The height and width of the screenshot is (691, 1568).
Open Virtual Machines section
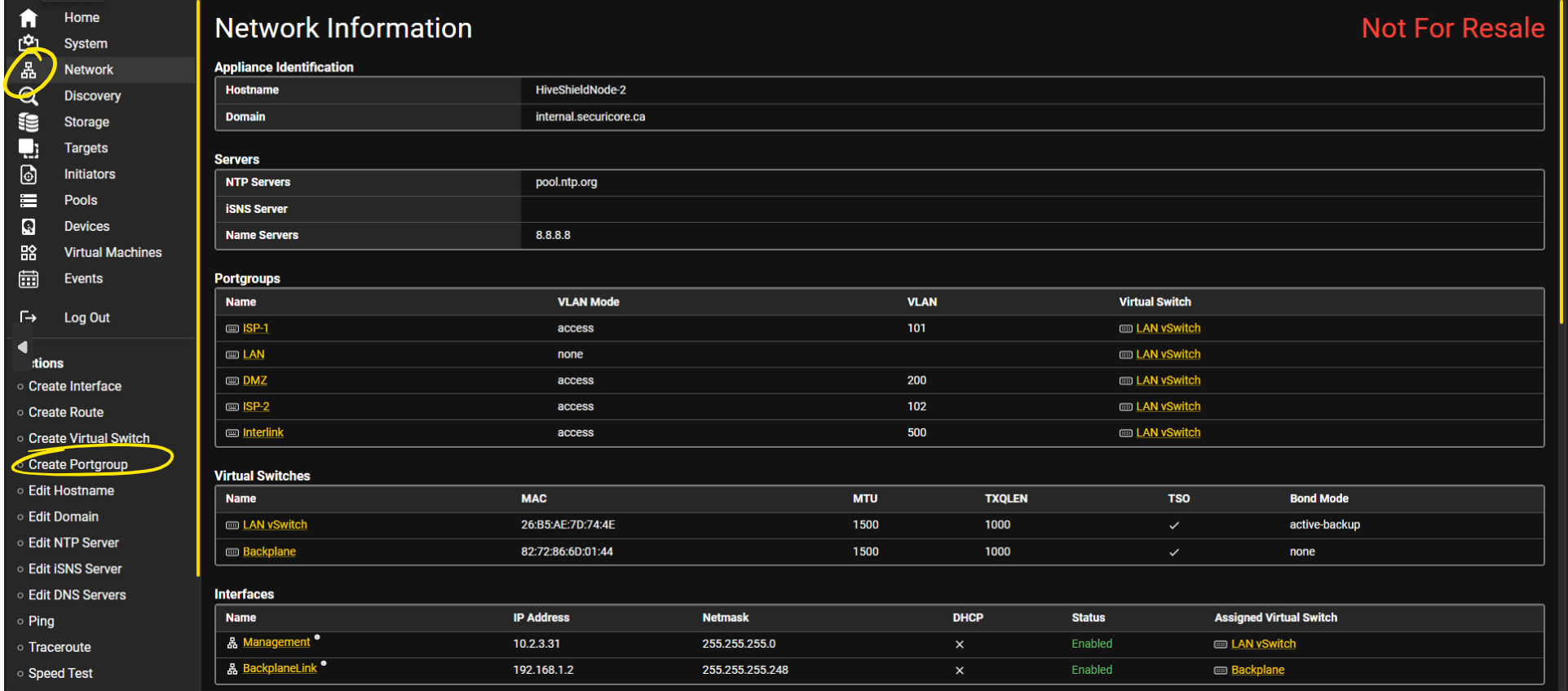tap(113, 252)
